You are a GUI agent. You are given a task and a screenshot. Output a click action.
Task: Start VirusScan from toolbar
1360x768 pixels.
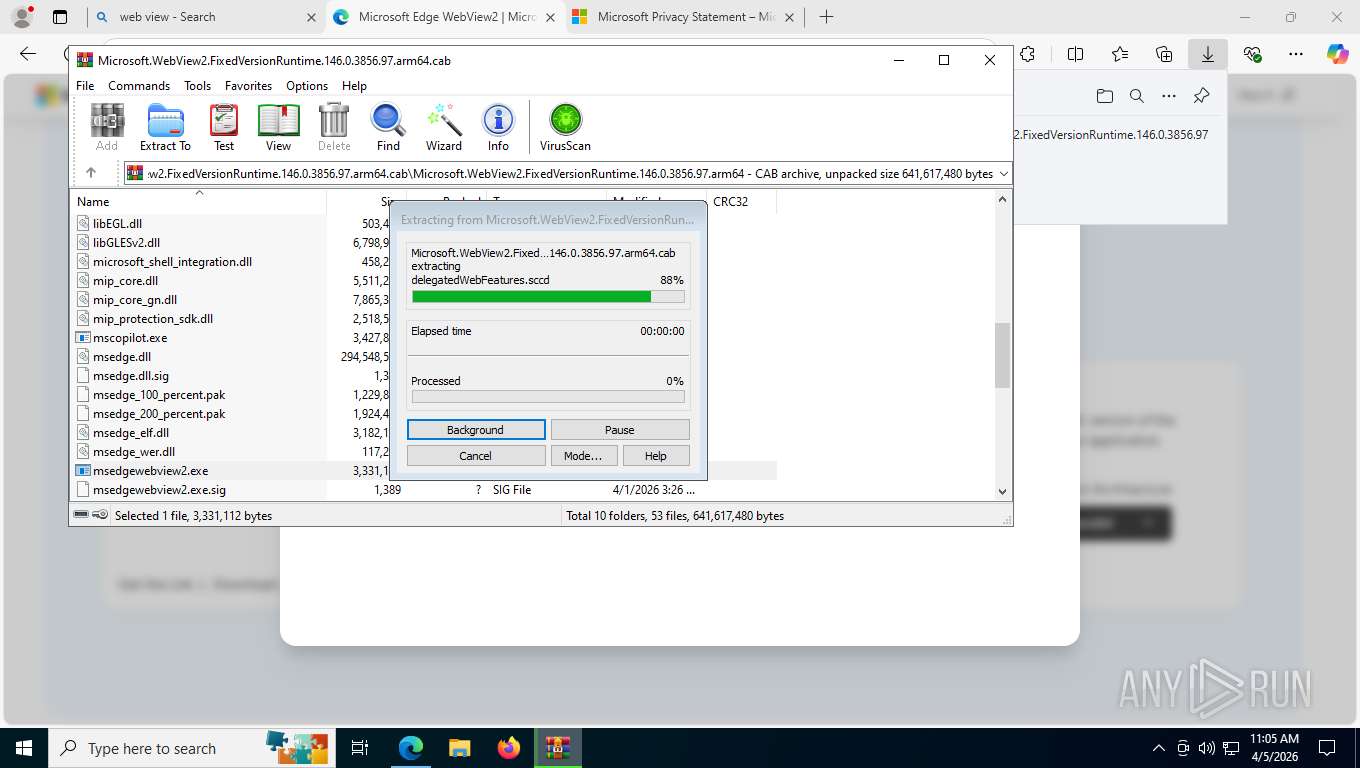(x=565, y=127)
